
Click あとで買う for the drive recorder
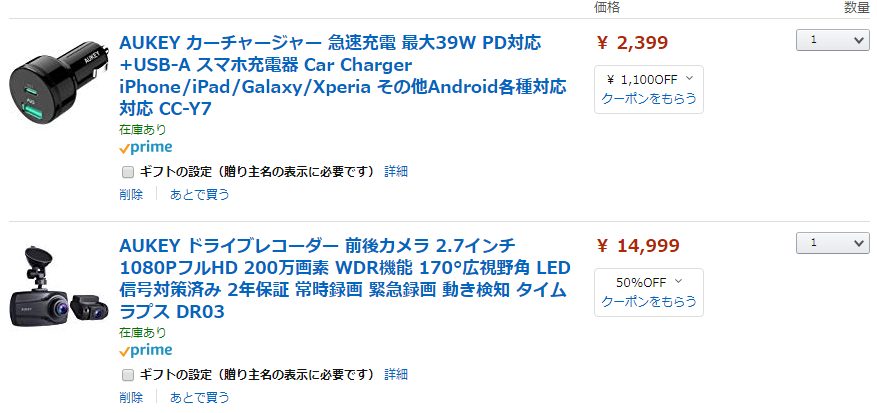(x=199, y=397)
